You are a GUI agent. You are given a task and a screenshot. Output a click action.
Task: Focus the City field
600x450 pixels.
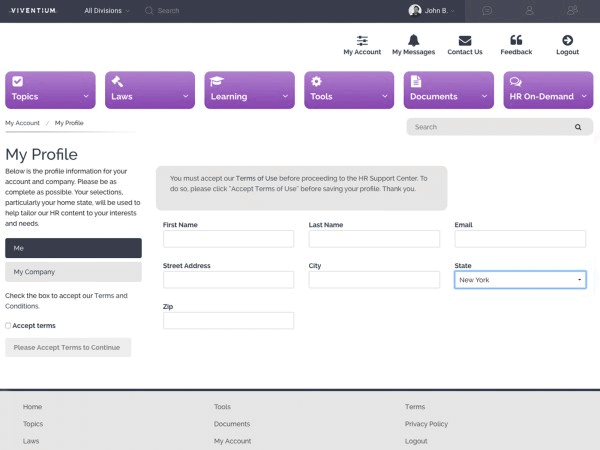pos(374,280)
